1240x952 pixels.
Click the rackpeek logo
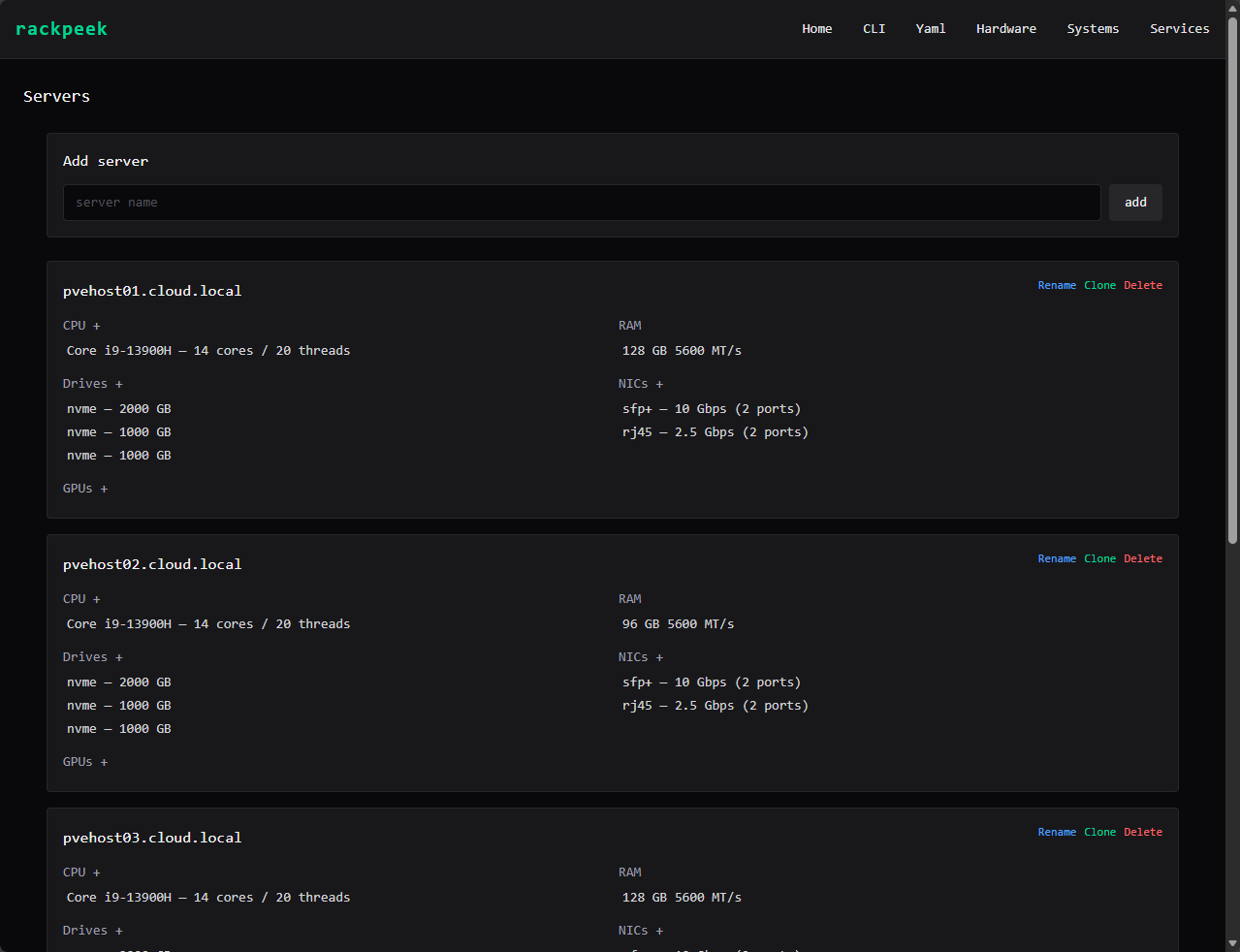[x=61, y=29]
